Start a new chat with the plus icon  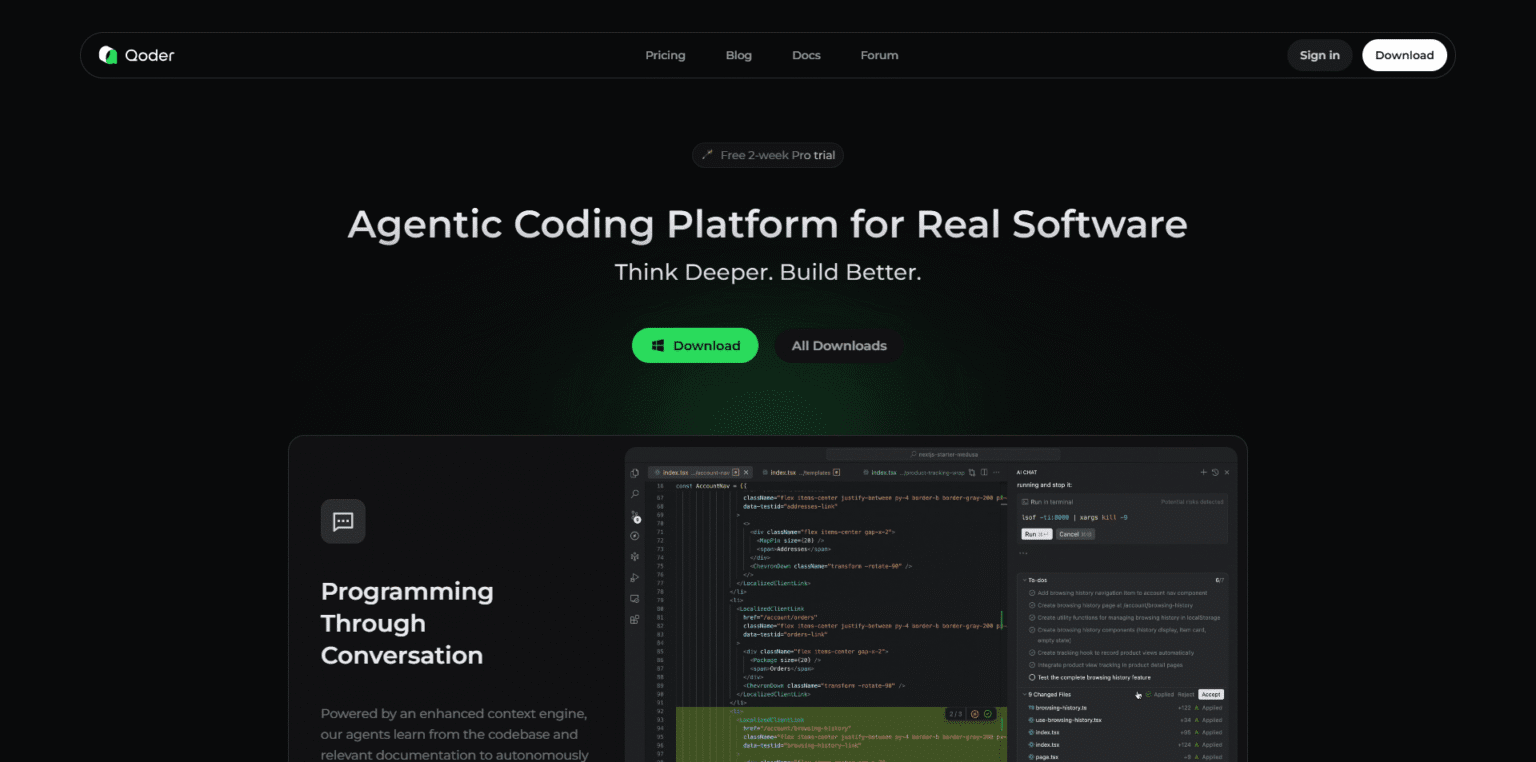coord(1204,473)
